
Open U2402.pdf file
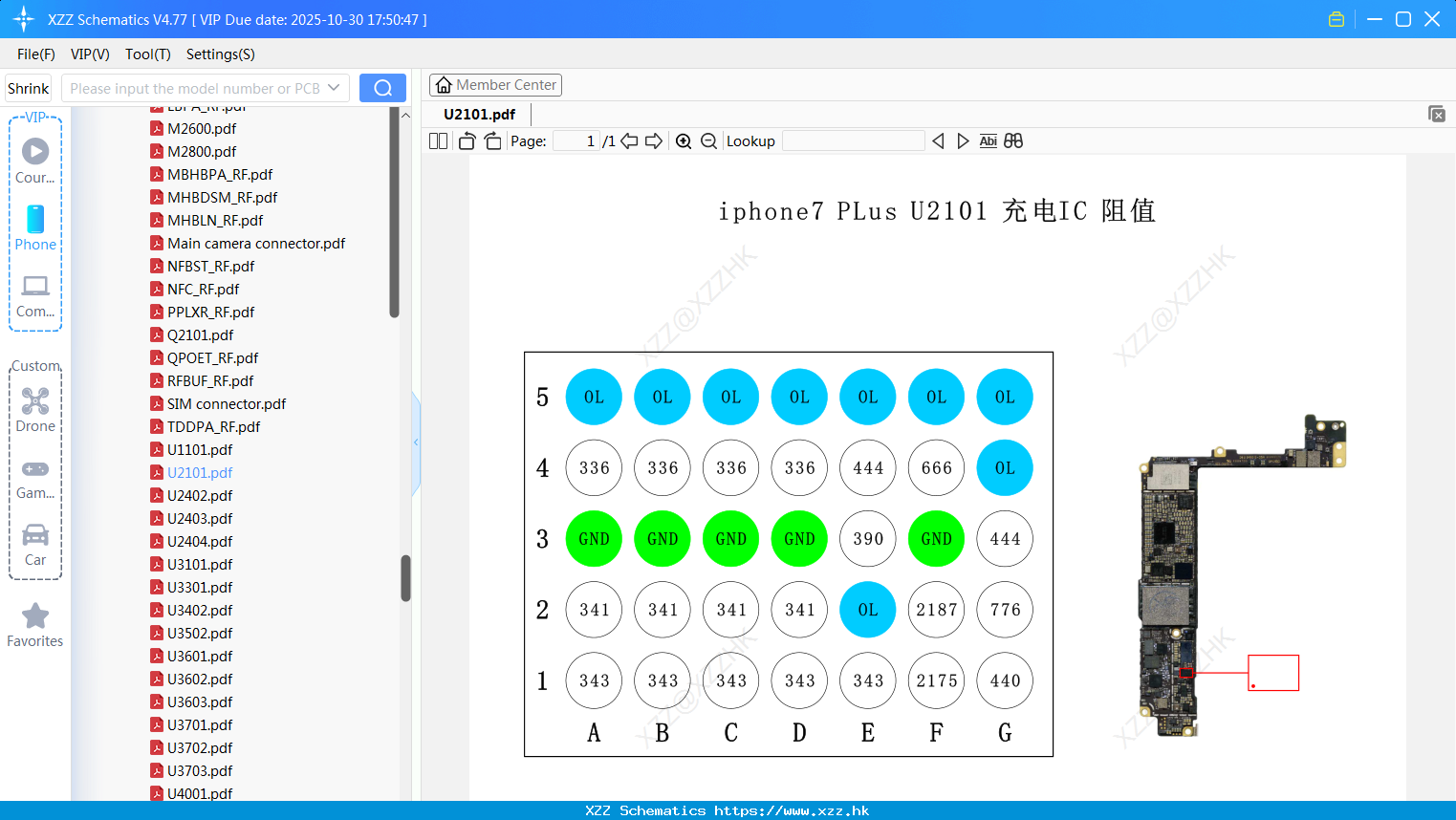[200, 495]
